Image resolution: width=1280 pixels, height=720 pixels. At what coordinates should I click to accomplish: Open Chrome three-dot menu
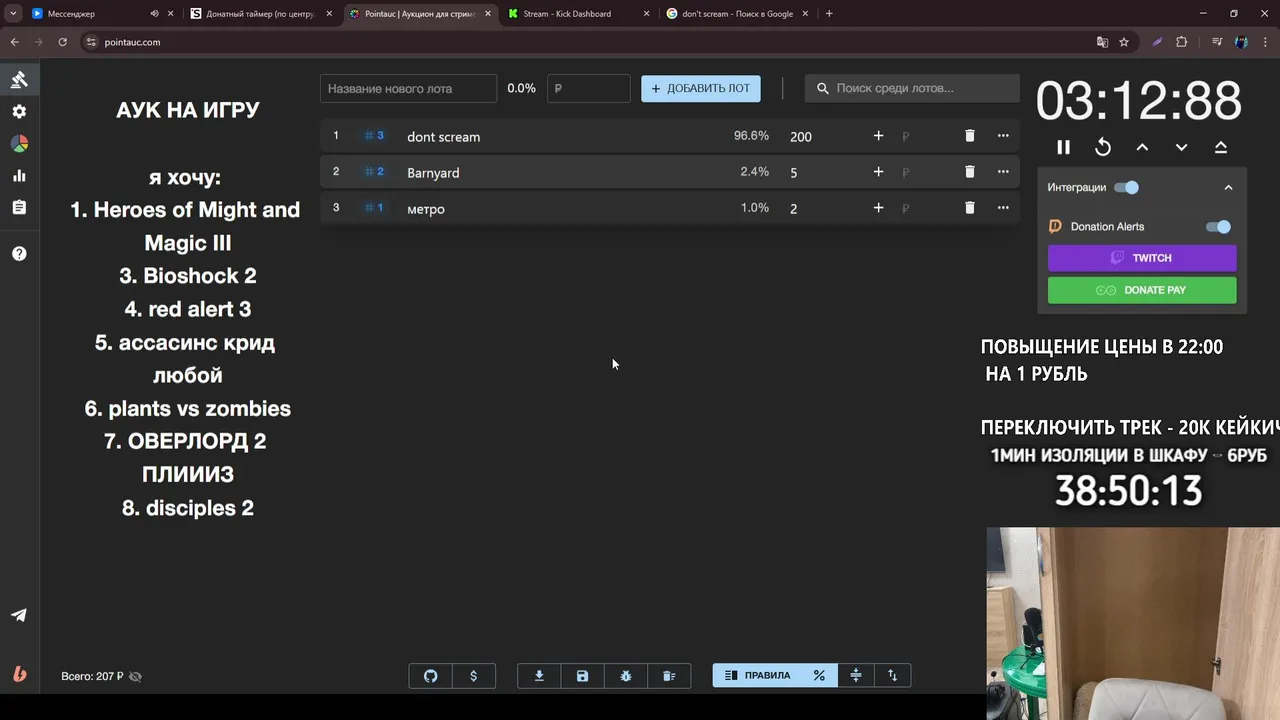[1265, 42]
